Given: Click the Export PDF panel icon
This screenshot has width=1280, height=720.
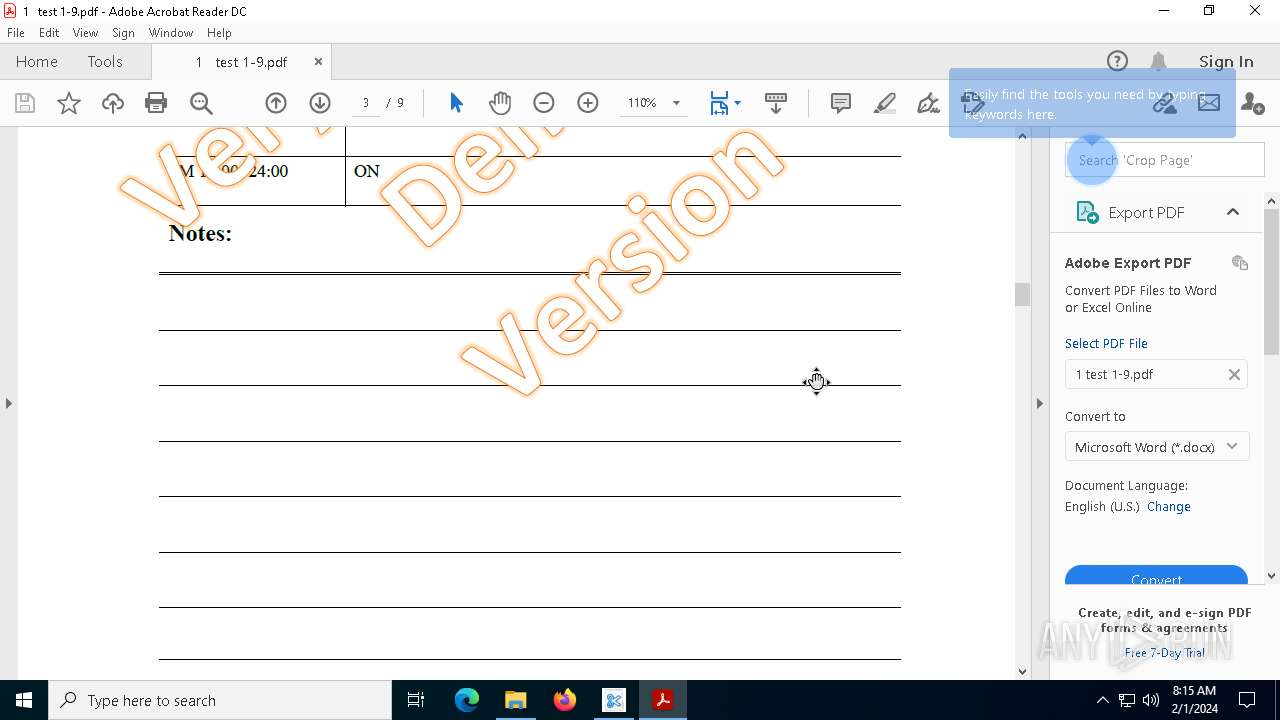Looking at the screenshot, I should pos(1087,212).
